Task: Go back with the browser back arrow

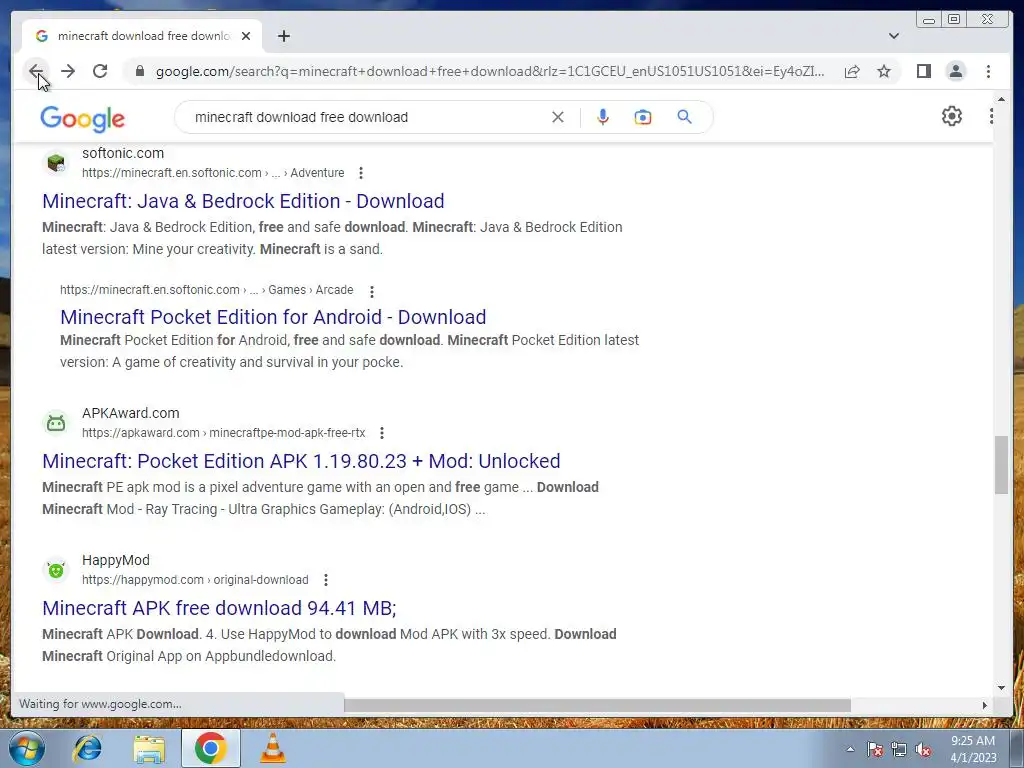Action: 36,71
